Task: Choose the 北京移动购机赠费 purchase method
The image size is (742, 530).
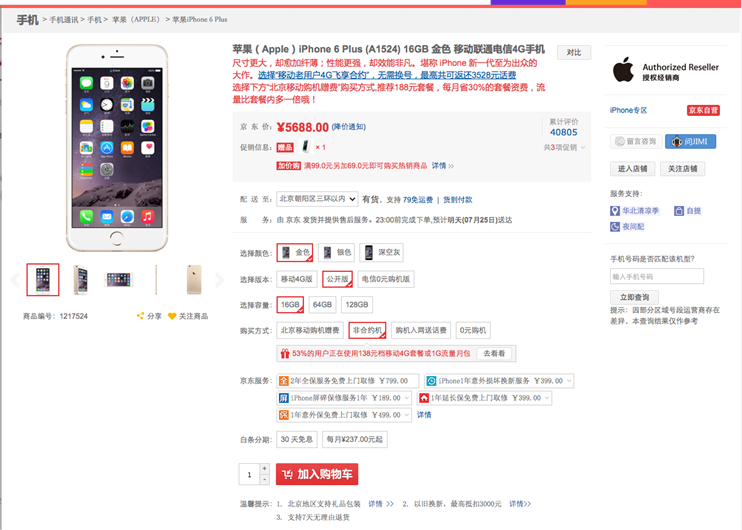Action: tap(310, 330)
